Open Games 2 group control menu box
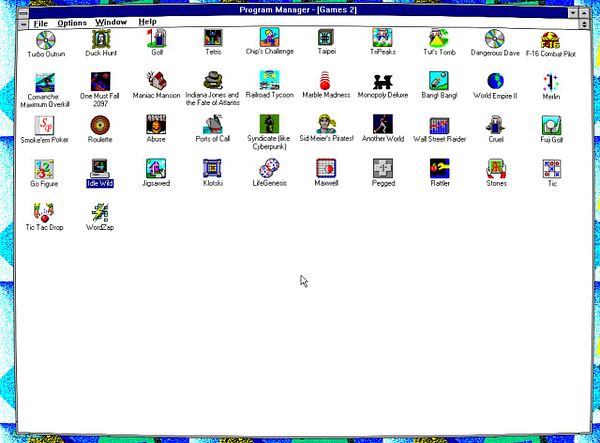 tap(23, 24)
